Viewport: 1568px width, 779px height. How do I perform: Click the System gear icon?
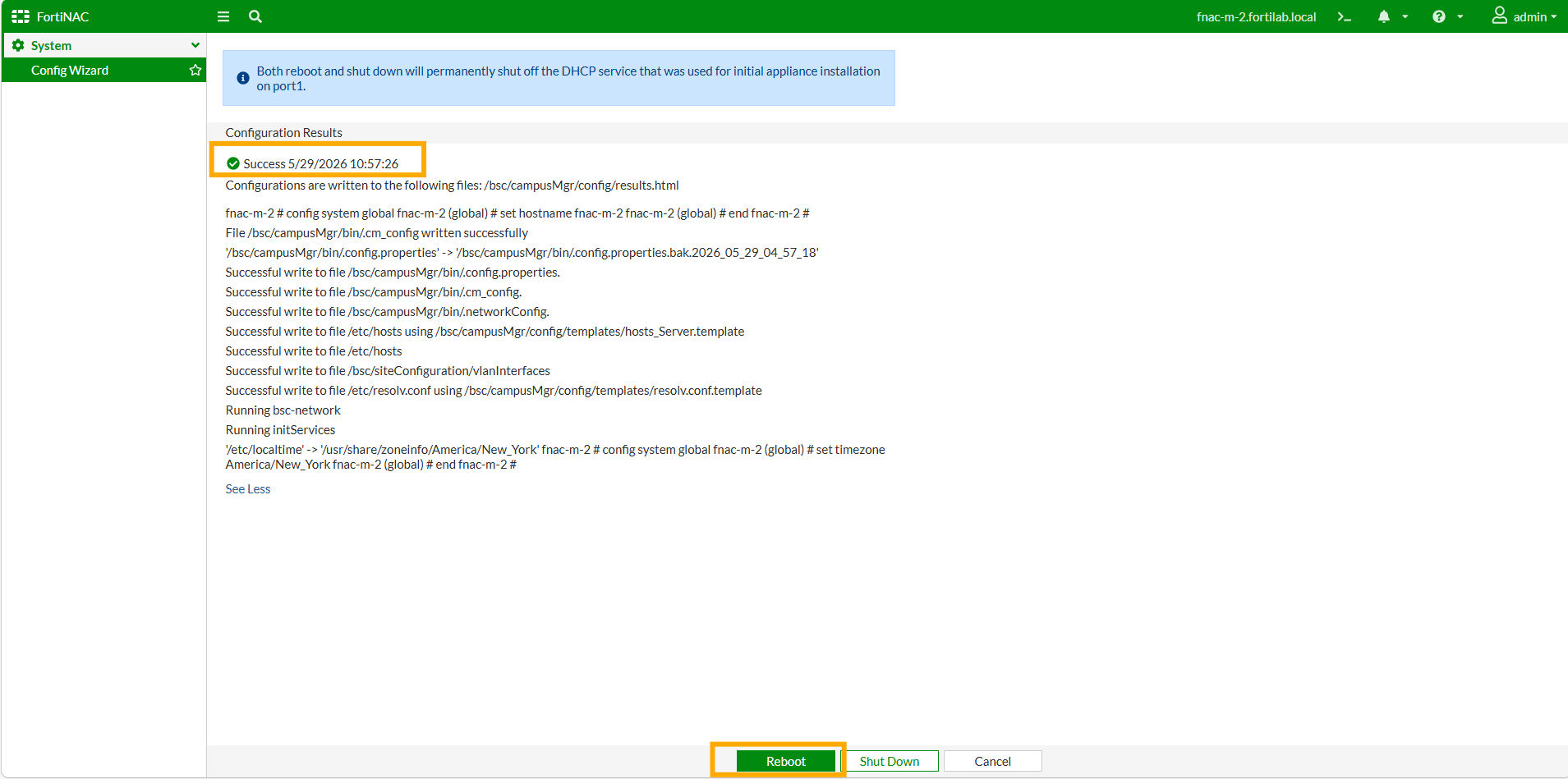tap(18, 45)
